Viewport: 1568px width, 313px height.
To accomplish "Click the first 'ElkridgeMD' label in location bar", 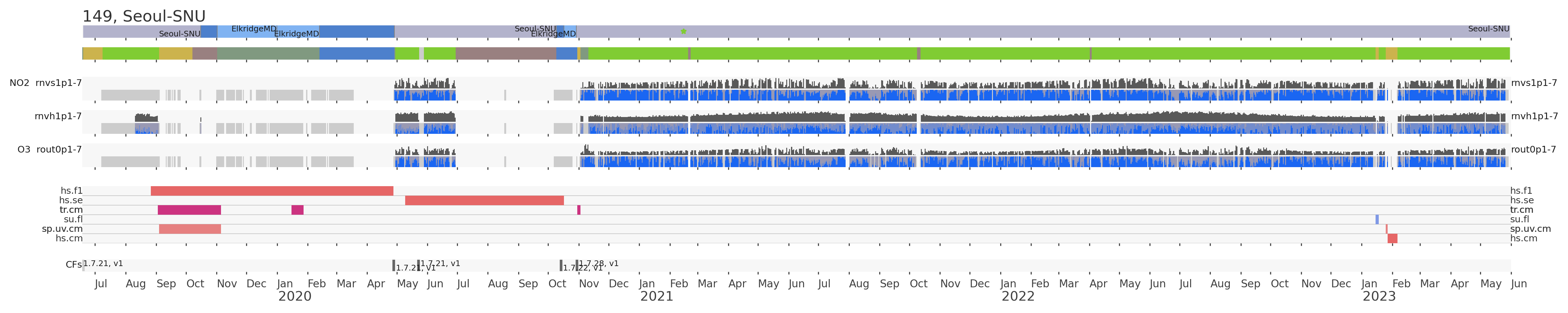I will coord(254,29).
